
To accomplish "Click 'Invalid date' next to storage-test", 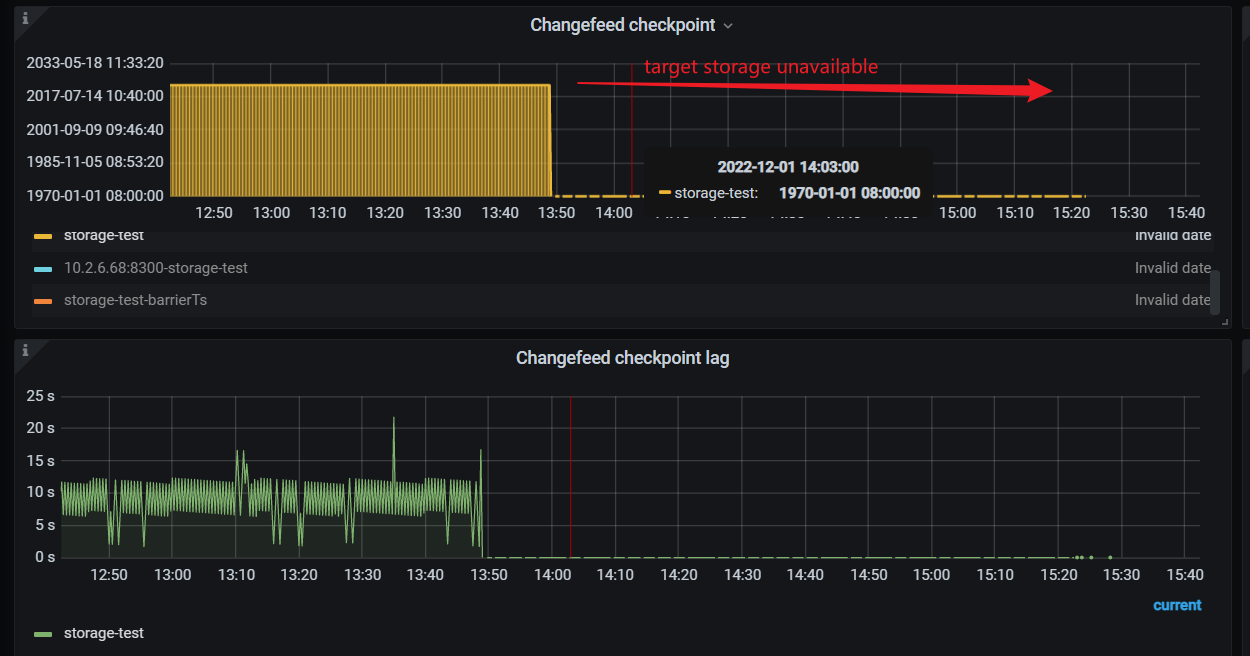I will [1173, 235].
